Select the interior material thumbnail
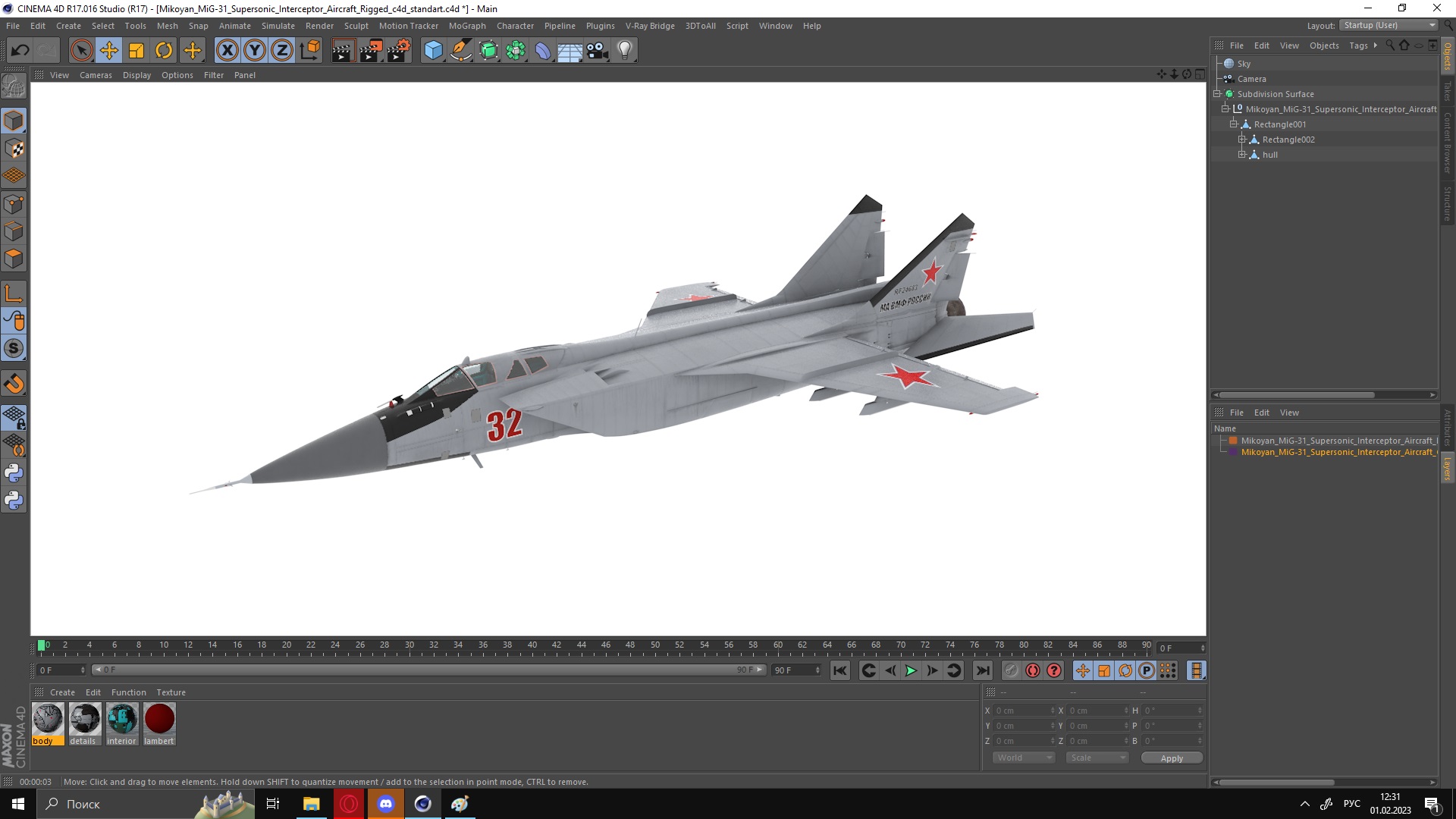 (121, 720)
